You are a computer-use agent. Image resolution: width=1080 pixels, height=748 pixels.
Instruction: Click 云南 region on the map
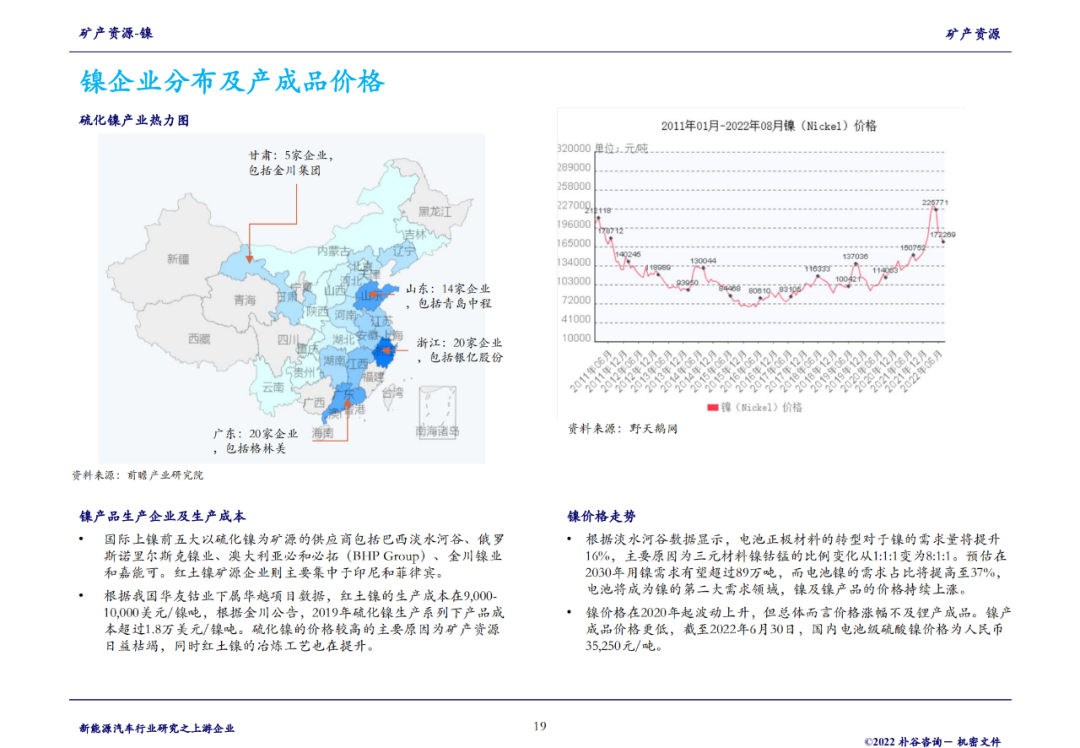click(x=273, y=386)
